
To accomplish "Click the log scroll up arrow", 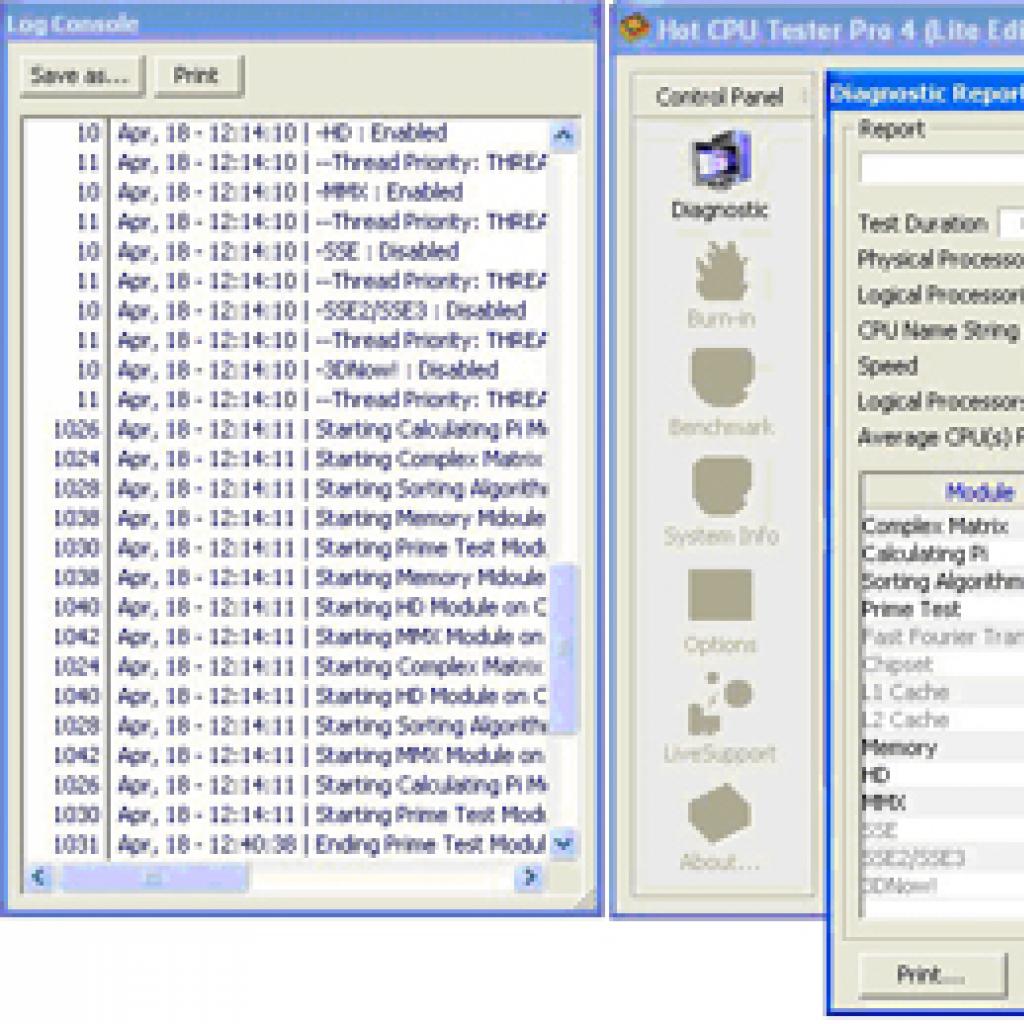I will tap(563, 135).
